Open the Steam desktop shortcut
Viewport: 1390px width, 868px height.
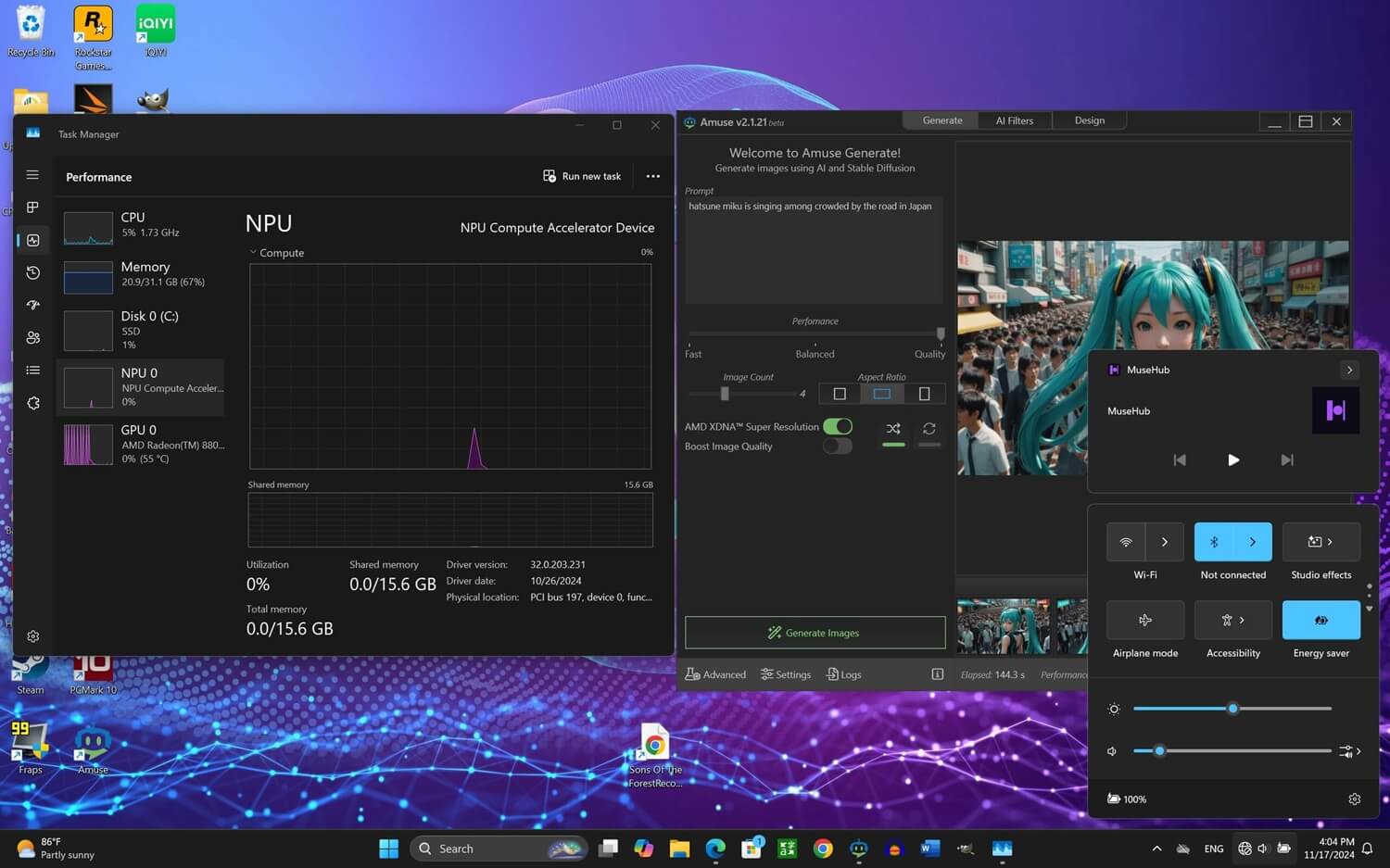pos(31,674)
